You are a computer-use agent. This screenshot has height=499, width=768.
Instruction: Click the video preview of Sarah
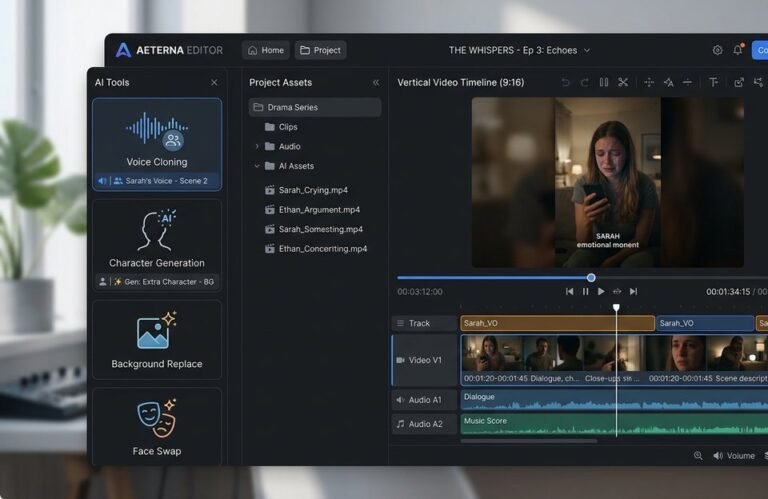tap(608, 182)
